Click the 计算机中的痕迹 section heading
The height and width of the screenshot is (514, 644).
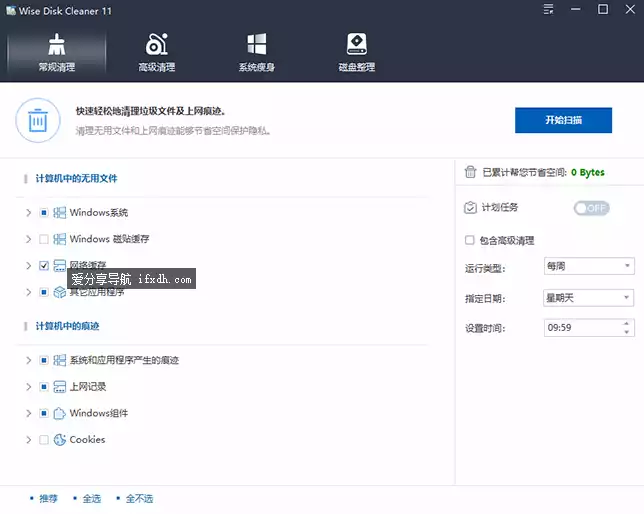click(x=67, y=326)
